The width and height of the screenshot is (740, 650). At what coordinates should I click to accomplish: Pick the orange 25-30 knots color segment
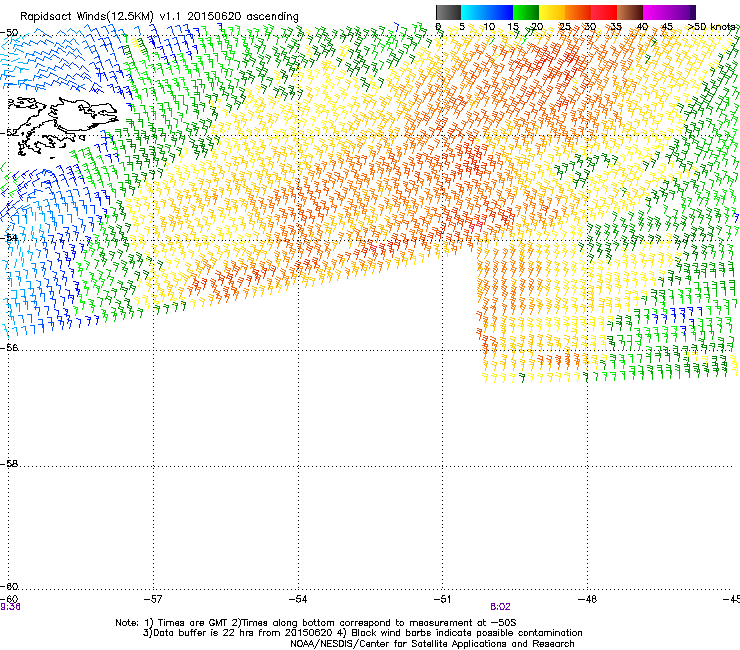[578, 12]
